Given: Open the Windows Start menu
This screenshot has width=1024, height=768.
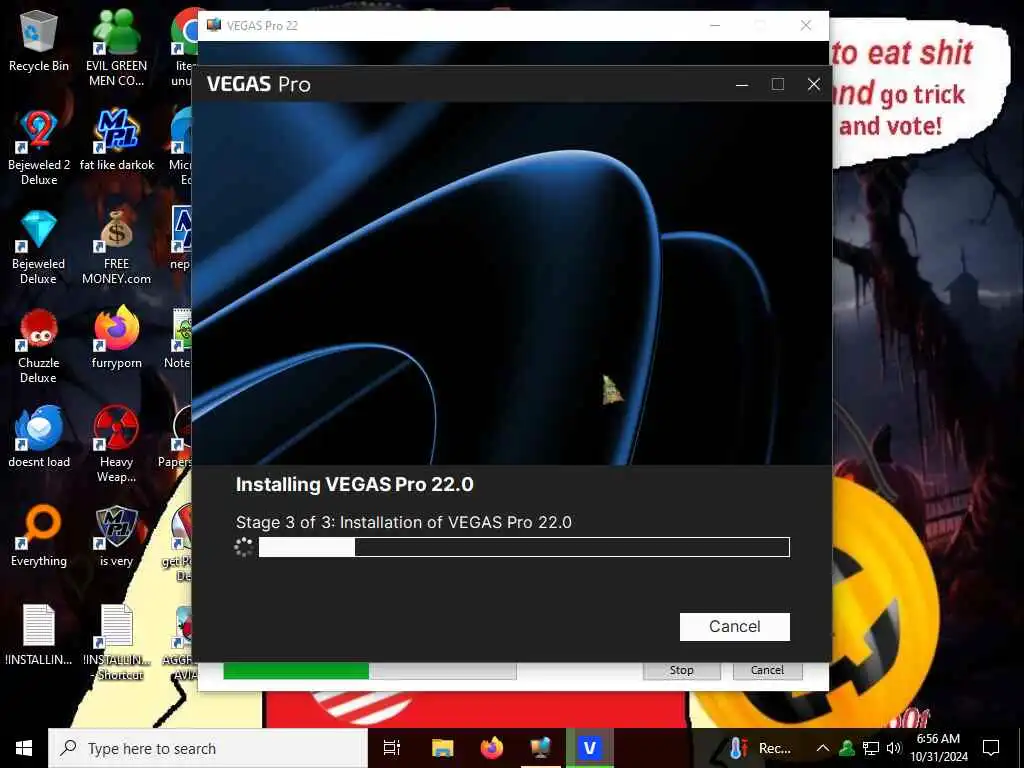Looking at the screenshot, I should coord(24,748).
